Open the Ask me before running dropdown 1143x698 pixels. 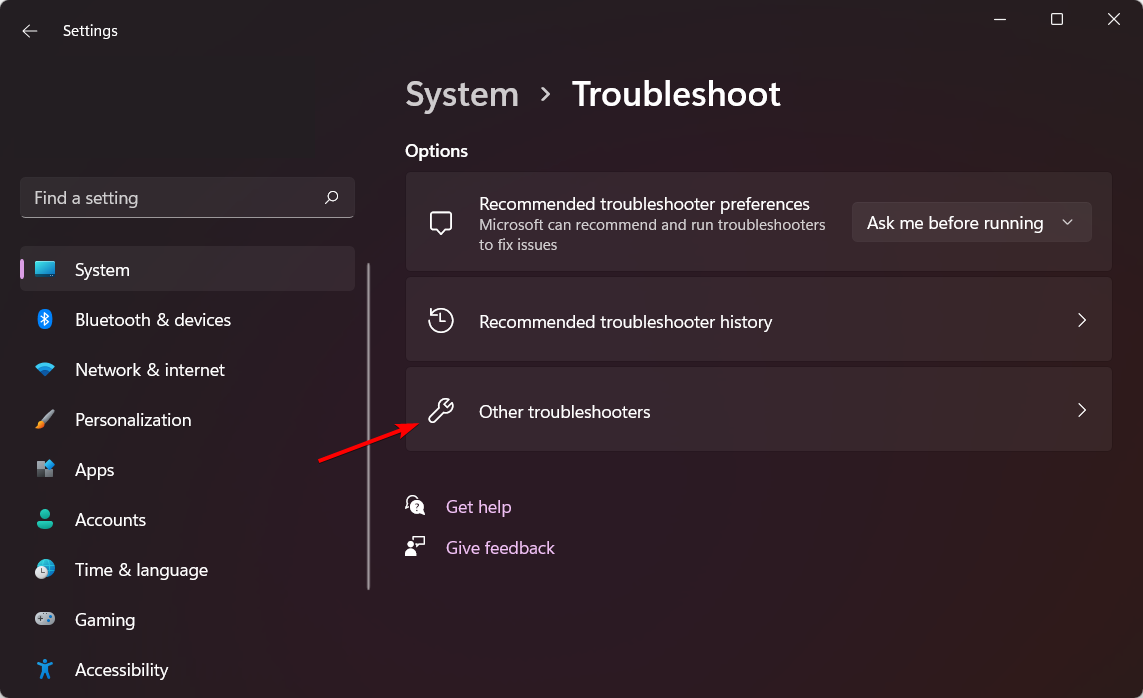coord(971,222)
